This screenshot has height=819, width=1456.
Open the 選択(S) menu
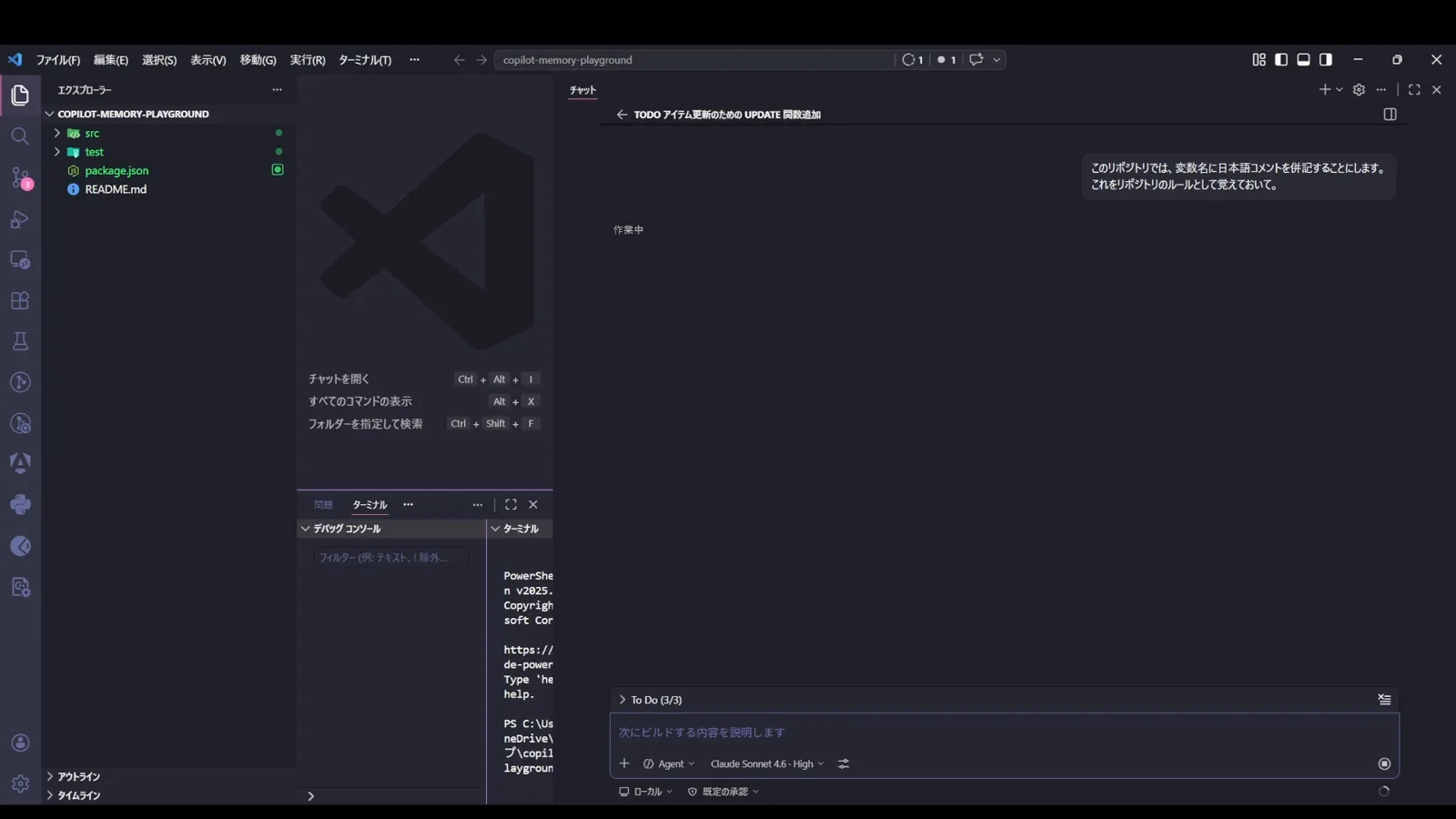pos(159,60)
